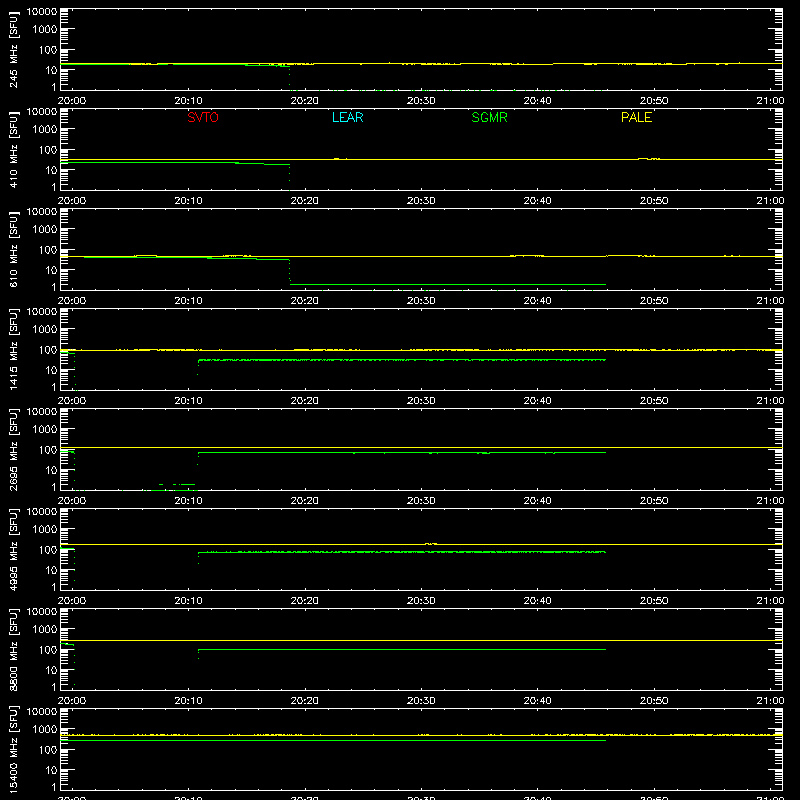800x800 pixels.
Task: Click the 20:30 time label under the 8800 MHz plot
Action: click(x=421, y=701)
